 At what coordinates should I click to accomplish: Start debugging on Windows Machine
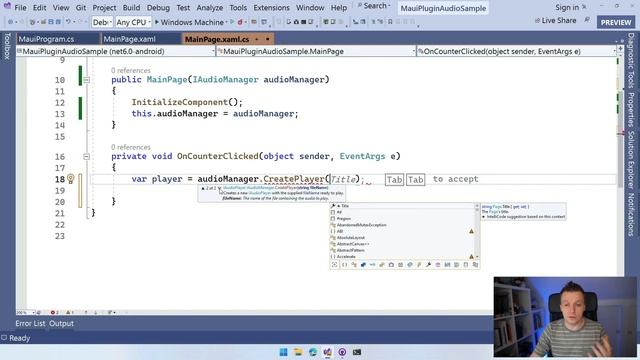[x=189, y=22]
